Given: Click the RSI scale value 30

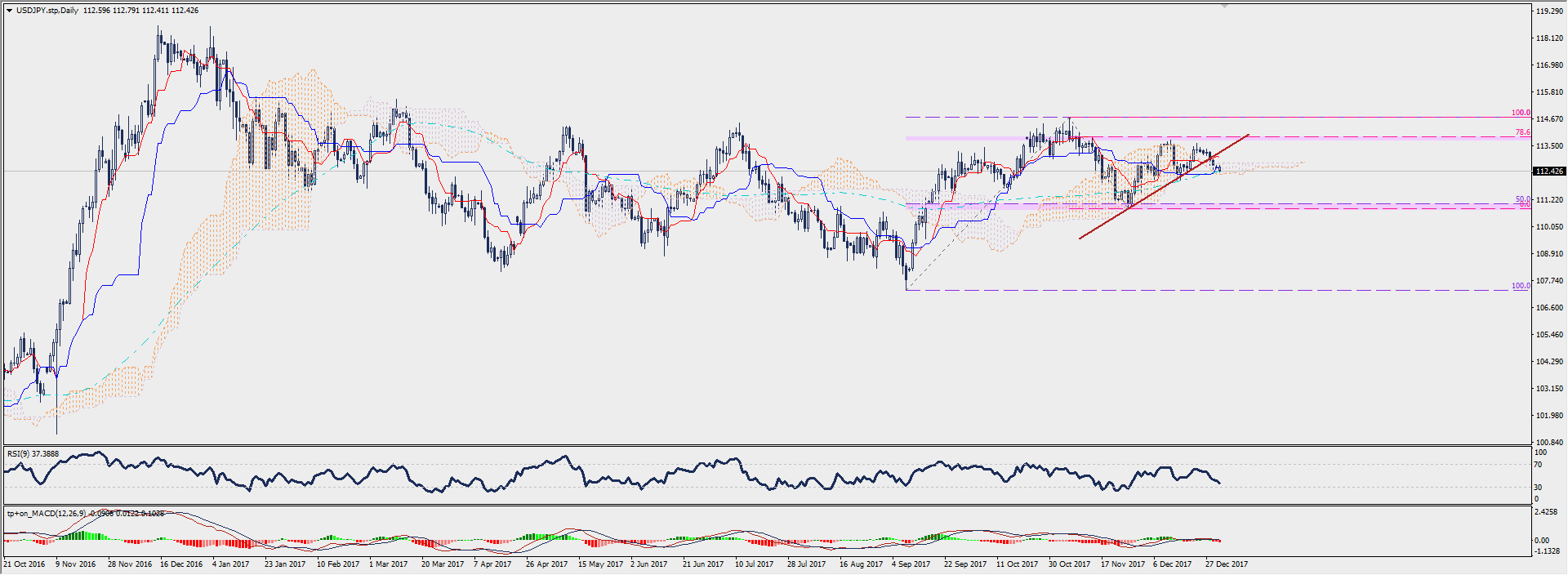Looking at the screenshot, I should [x=1539, y=488].
